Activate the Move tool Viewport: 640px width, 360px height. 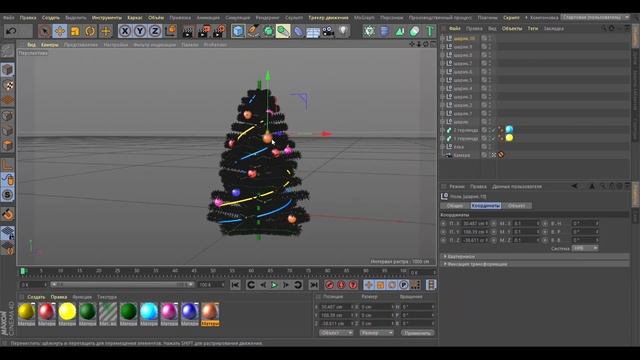click(60, 31)
